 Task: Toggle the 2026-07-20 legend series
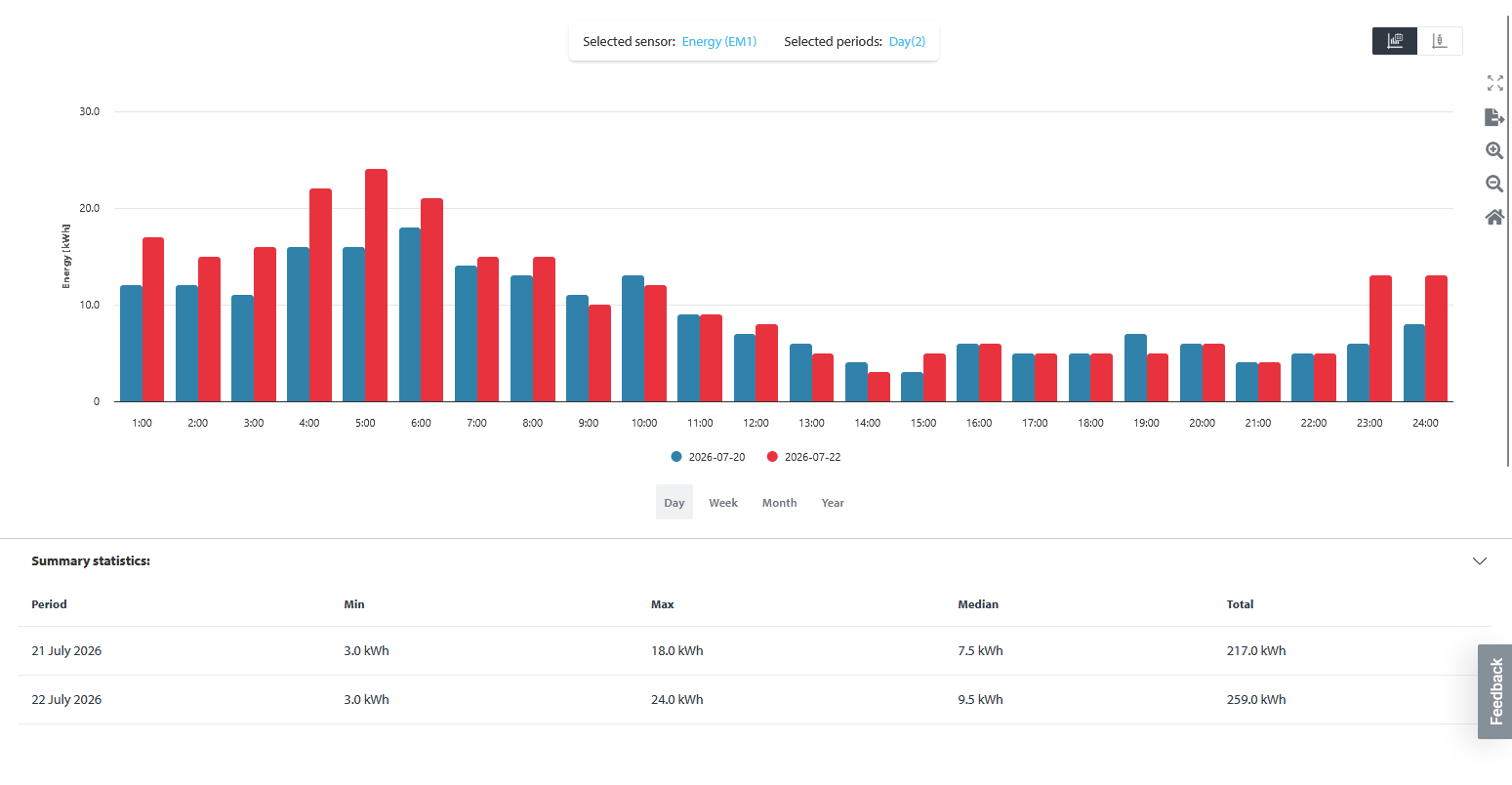coord(709,457)
